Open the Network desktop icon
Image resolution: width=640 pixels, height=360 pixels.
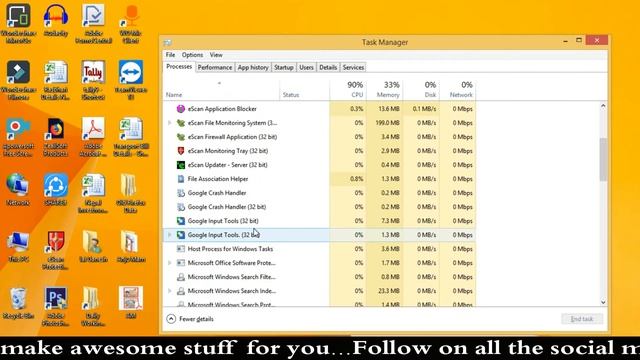tap(18, 189)
